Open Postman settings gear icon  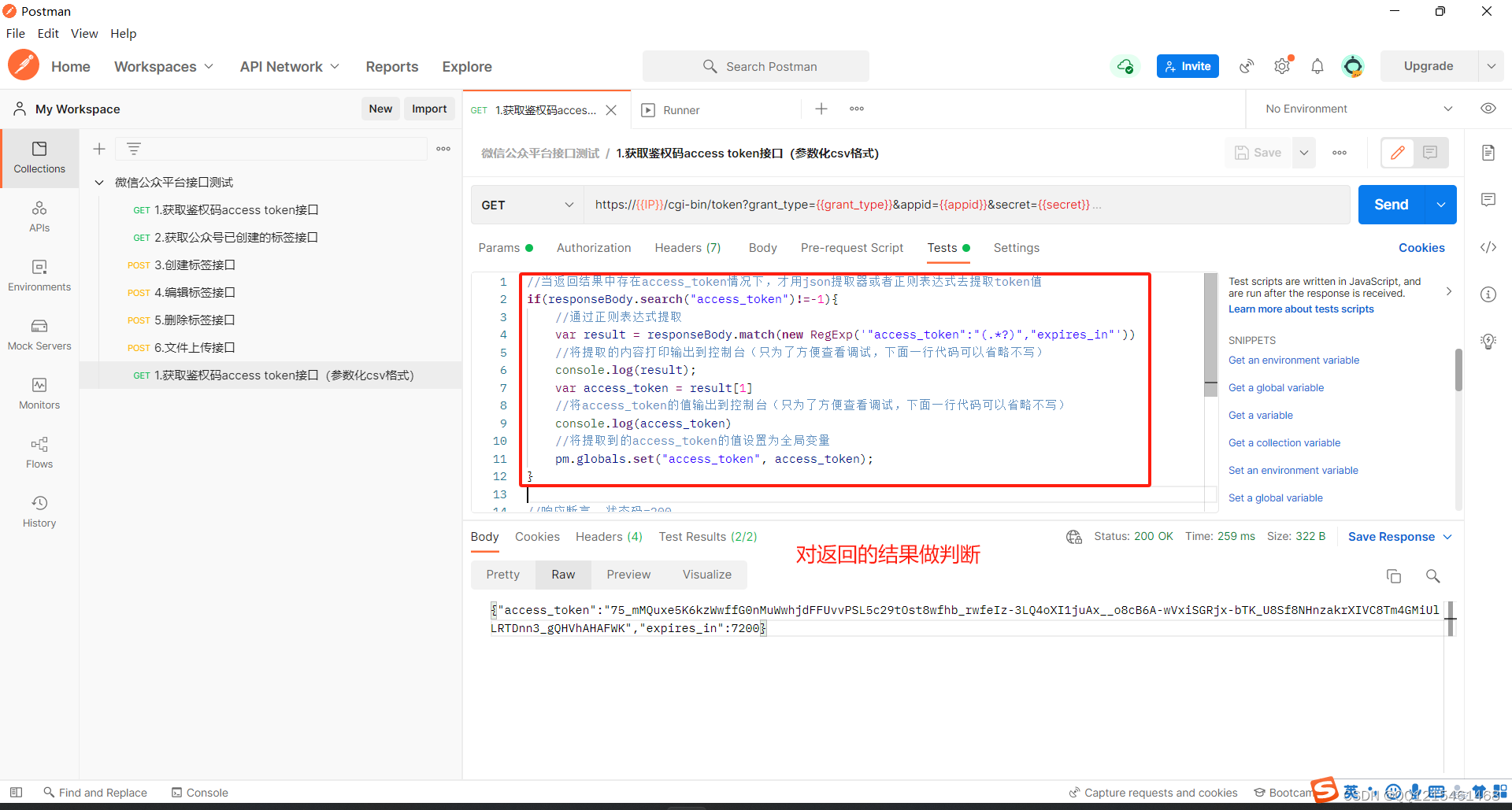1282,66
